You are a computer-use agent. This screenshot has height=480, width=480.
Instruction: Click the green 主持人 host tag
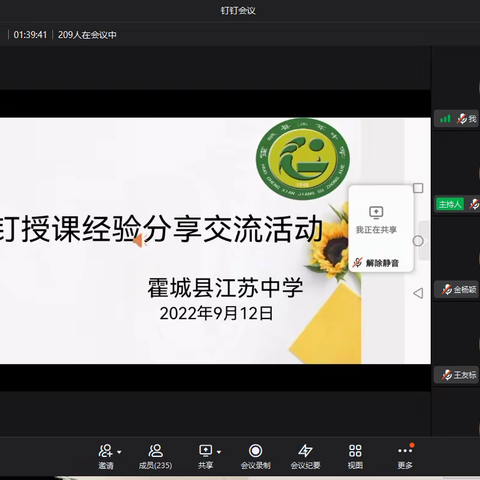coord(450,204)
